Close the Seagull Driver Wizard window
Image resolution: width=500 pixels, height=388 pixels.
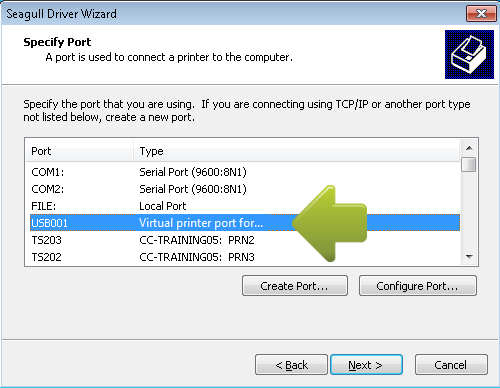pos(481,14)
